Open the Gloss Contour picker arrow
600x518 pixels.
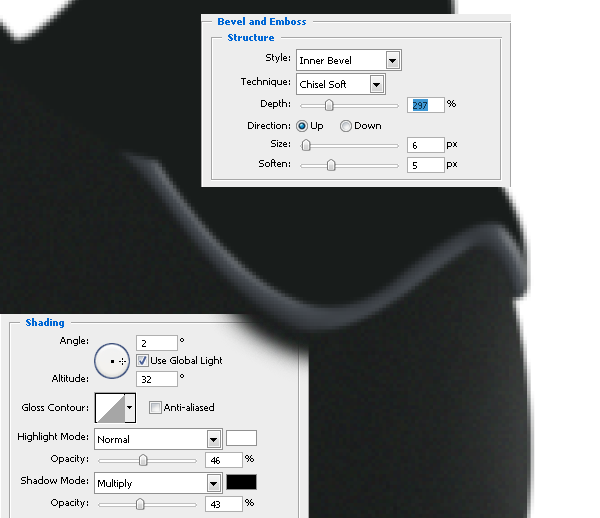coord(130,408)
